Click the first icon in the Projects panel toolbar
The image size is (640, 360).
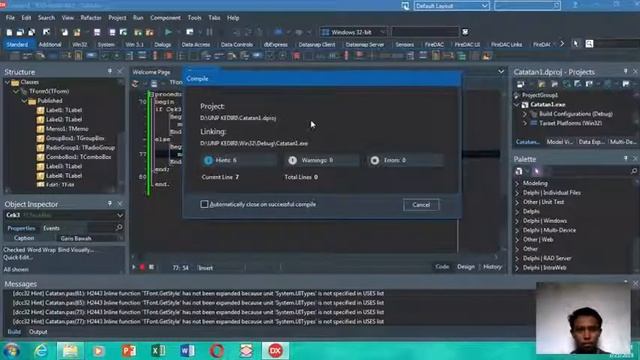pyautogui.click(x=520, y=84)
